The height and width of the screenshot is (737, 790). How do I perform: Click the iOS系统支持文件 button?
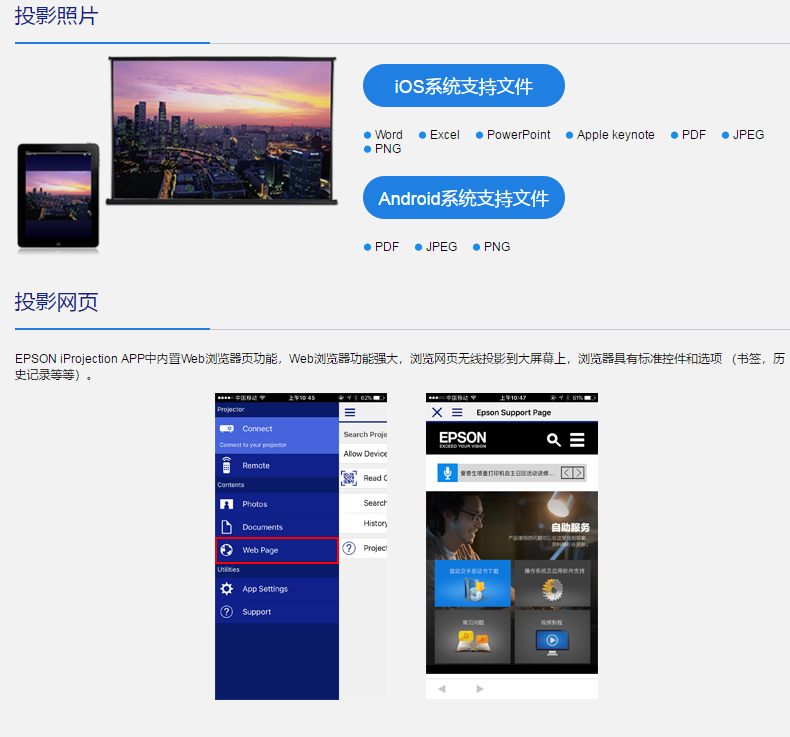[x=463, y=86]
